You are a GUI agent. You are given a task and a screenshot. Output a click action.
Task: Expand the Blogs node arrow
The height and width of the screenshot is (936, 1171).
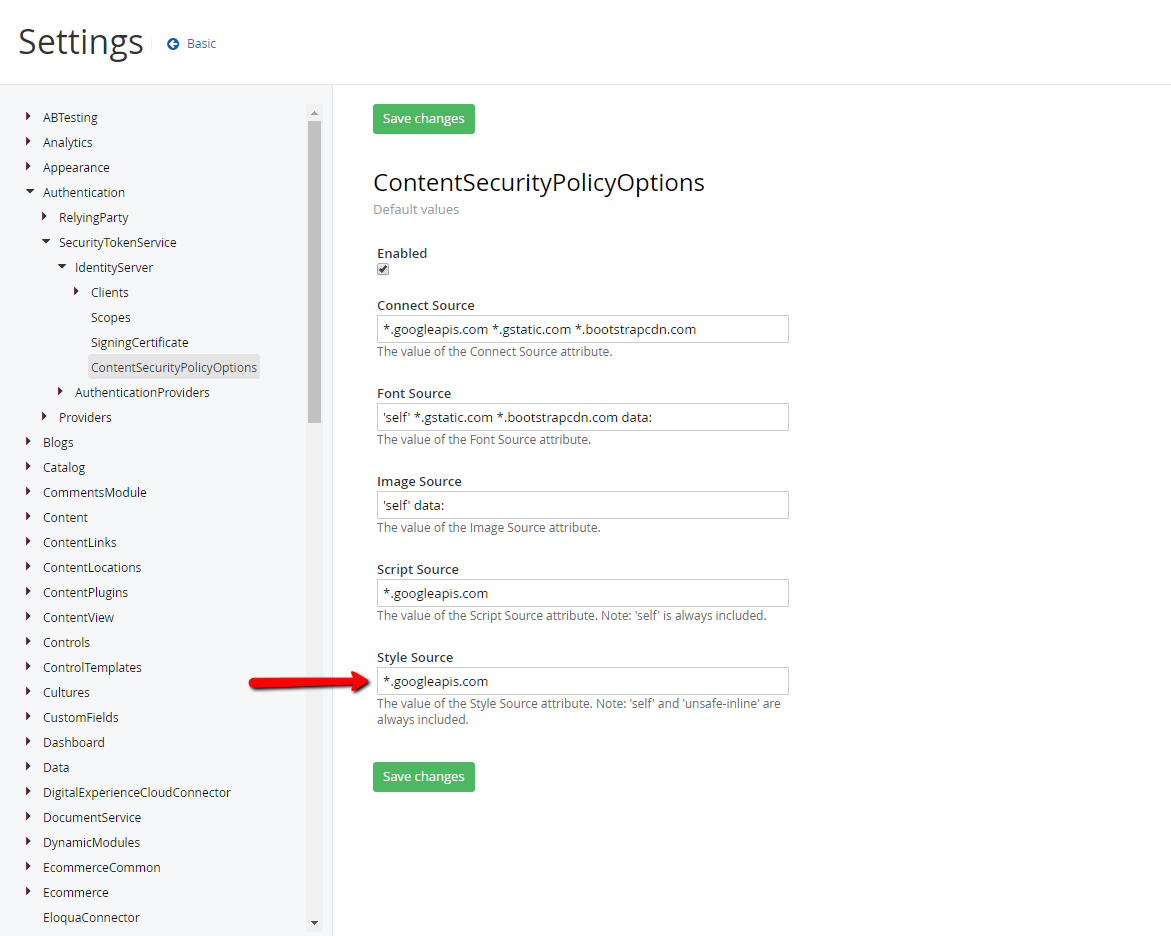point(28,441)
